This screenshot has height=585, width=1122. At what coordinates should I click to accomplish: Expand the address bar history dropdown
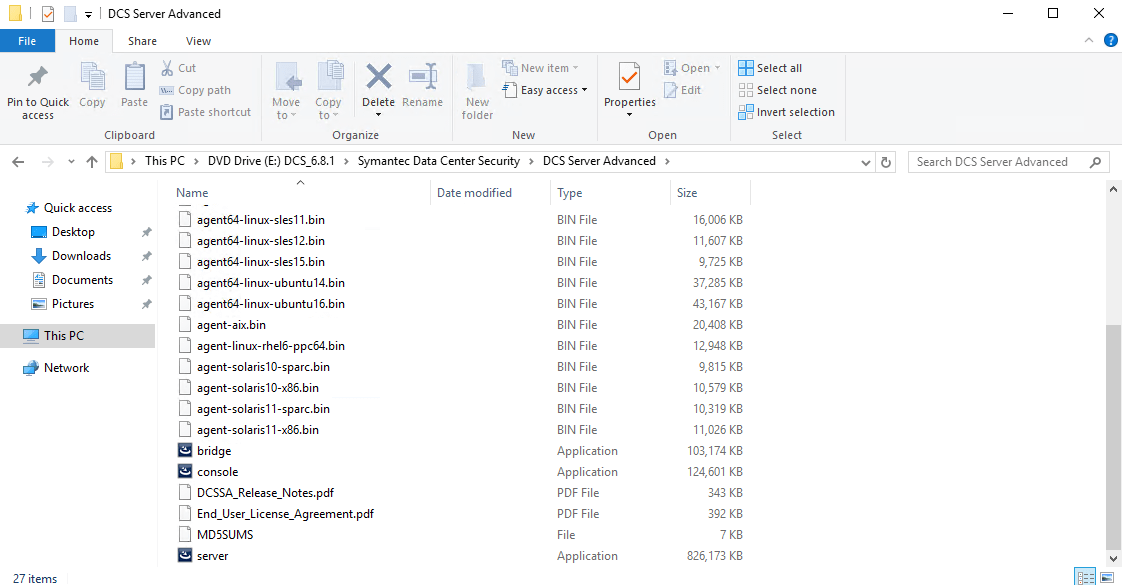865,162
